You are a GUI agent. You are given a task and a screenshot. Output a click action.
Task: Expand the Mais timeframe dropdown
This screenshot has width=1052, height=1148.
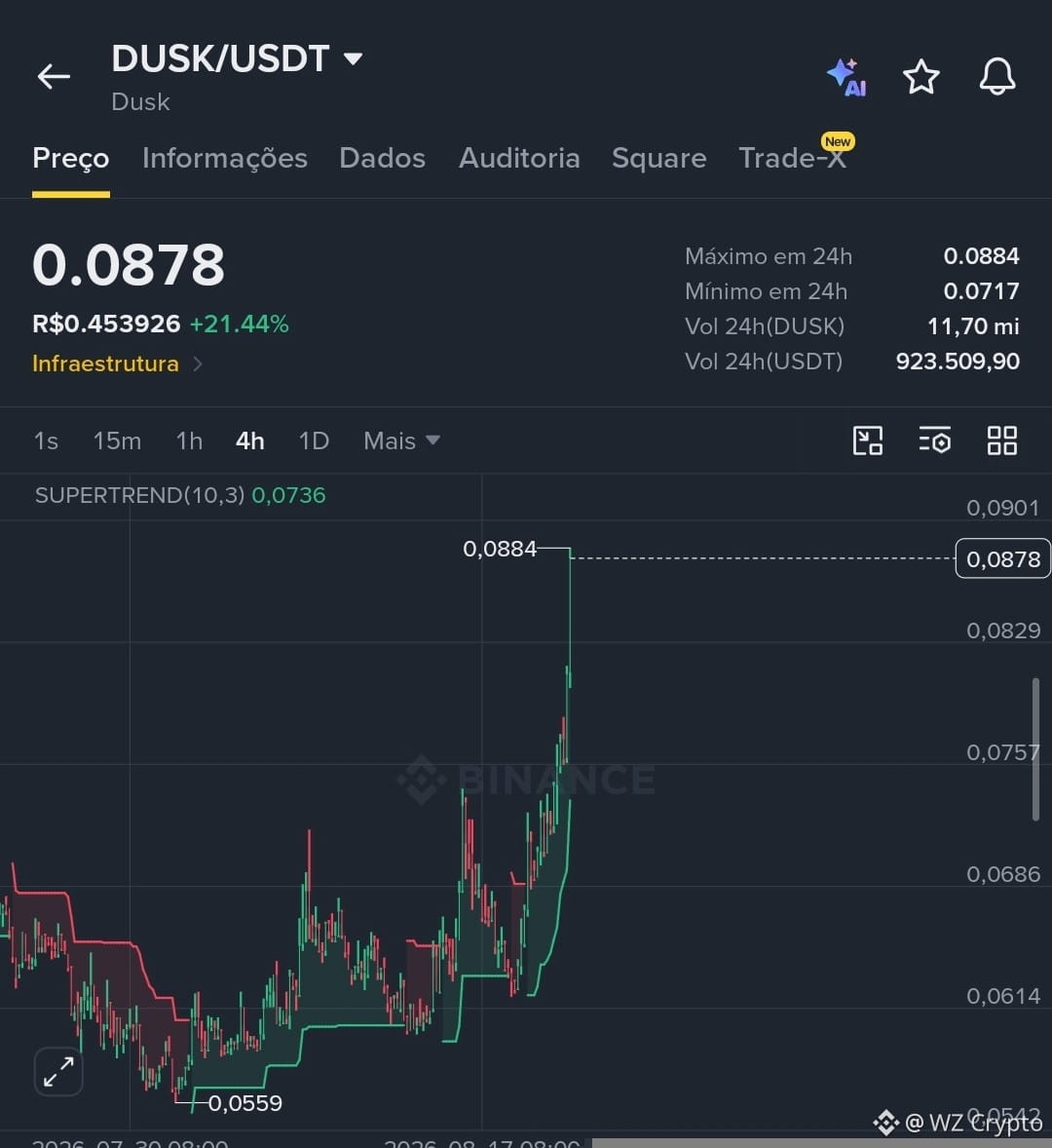tap(401, 440)
